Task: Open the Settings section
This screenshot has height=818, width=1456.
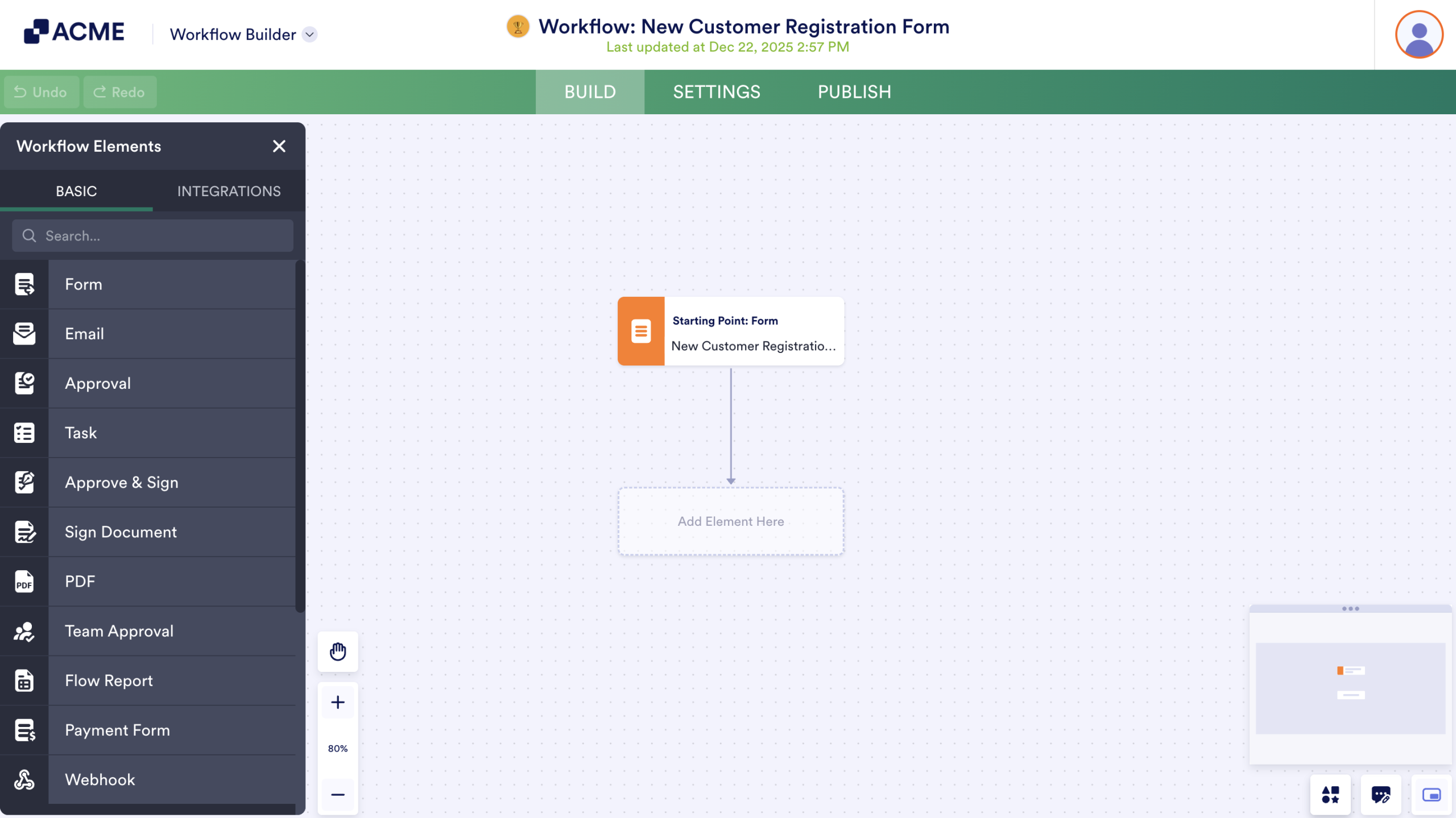Action: point(716,92)
